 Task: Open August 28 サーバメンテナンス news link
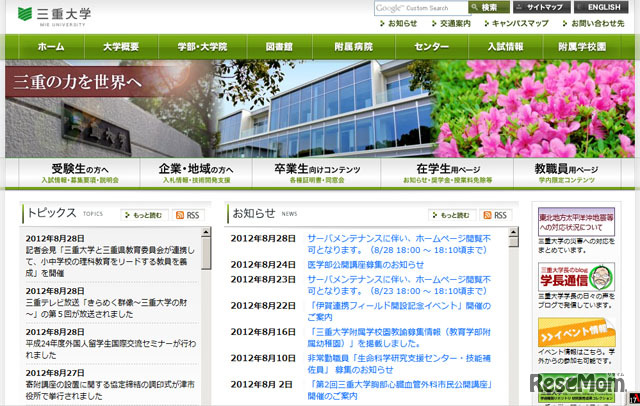399,244
